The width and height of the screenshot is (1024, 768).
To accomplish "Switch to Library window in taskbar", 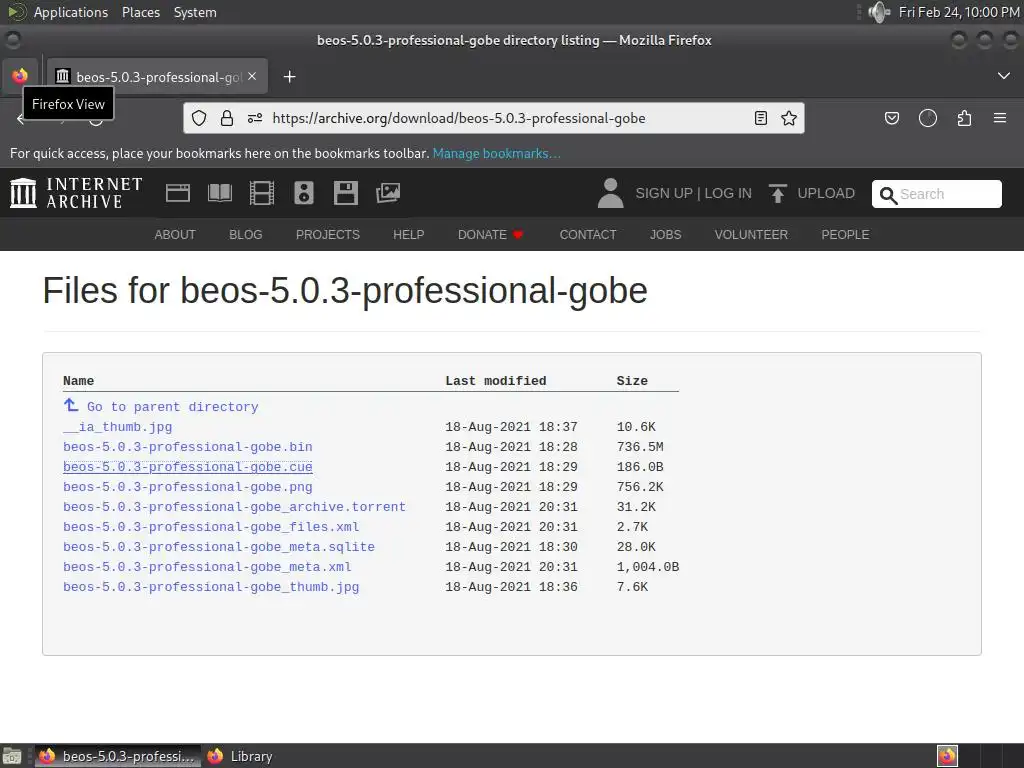I will click(240, 756).
